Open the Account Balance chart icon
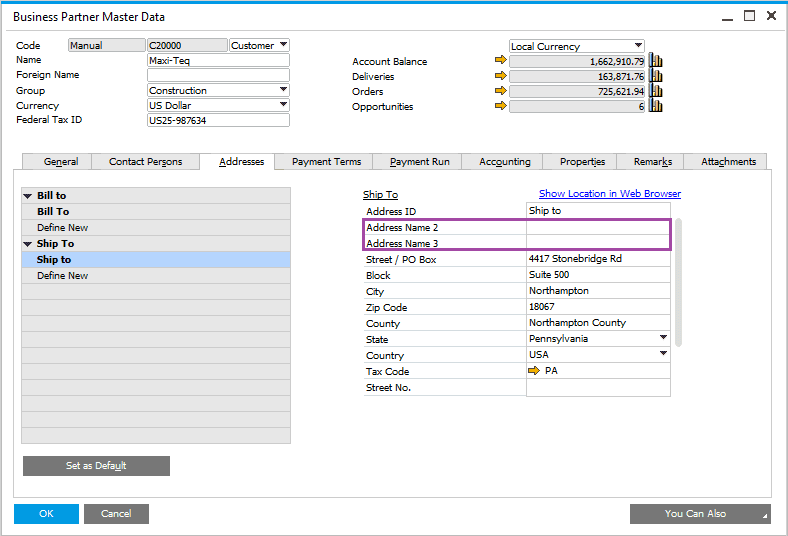Screen dimensions: 788x536 [x=656, y=61]
